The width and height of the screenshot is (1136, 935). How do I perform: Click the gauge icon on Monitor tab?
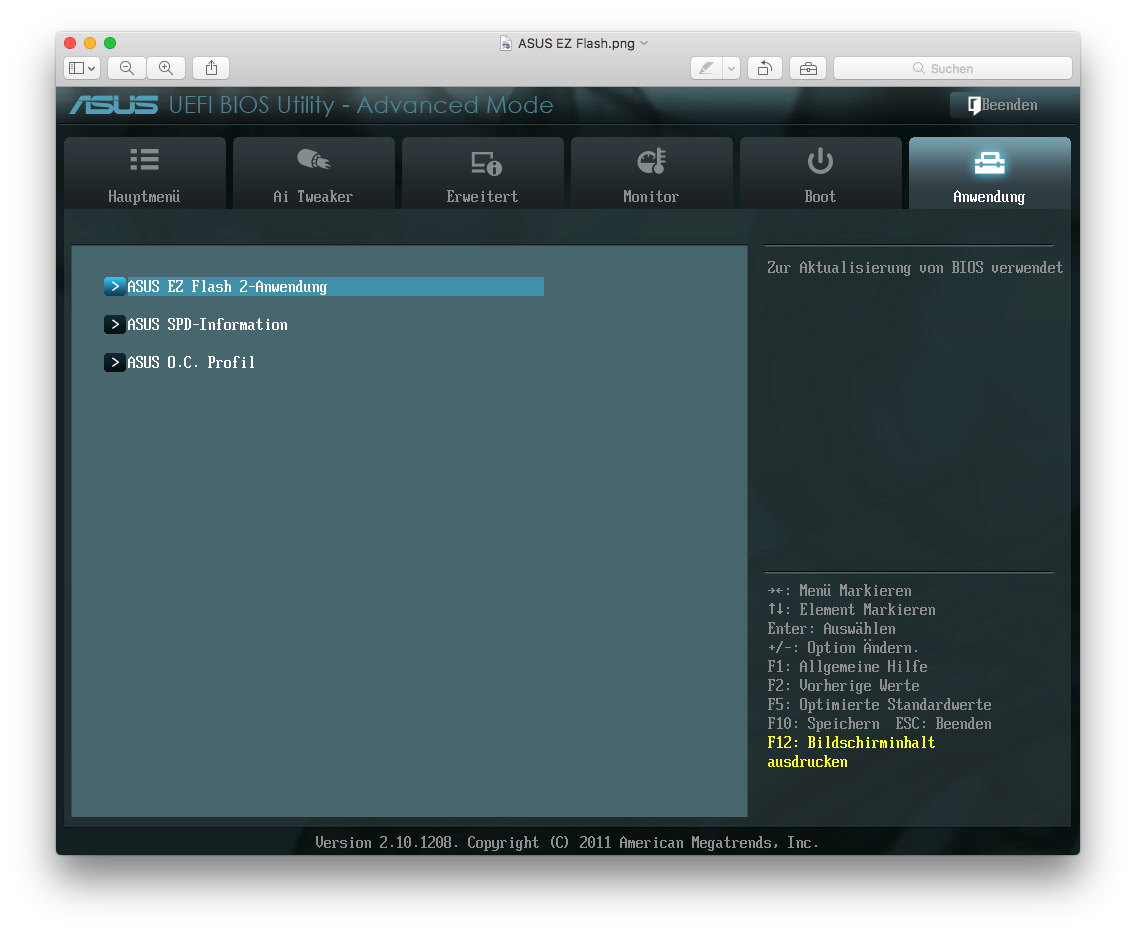coord(651,161)
